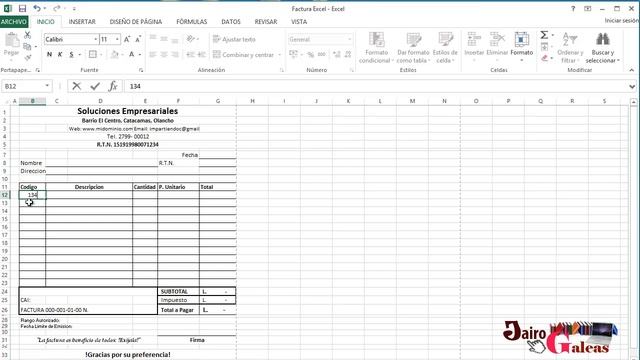Click the Format Painter brush icon
Image resolution: width=640 pixels, height=360 pixels.
tap(27, 57)
